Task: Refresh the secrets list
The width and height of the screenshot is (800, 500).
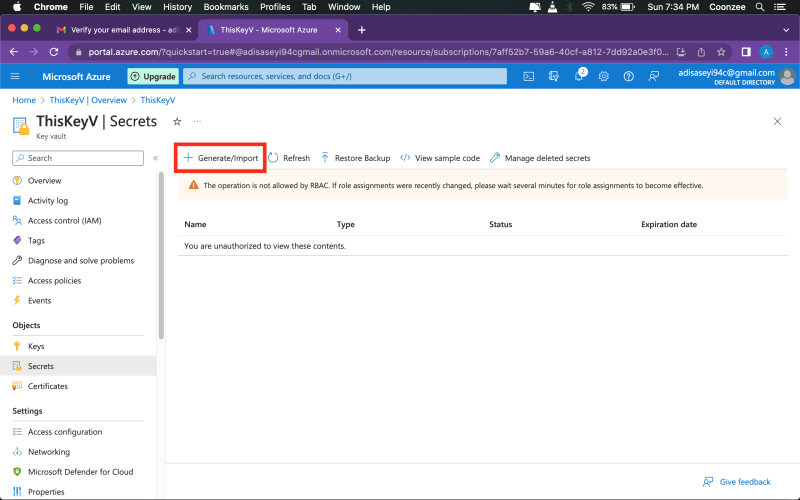Action: [x=289, y=158]
